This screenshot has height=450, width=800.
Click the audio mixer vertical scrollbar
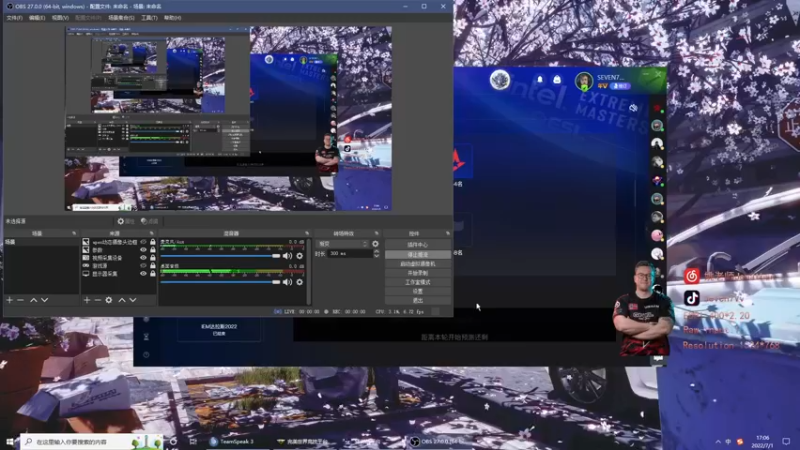coord(308,271)
